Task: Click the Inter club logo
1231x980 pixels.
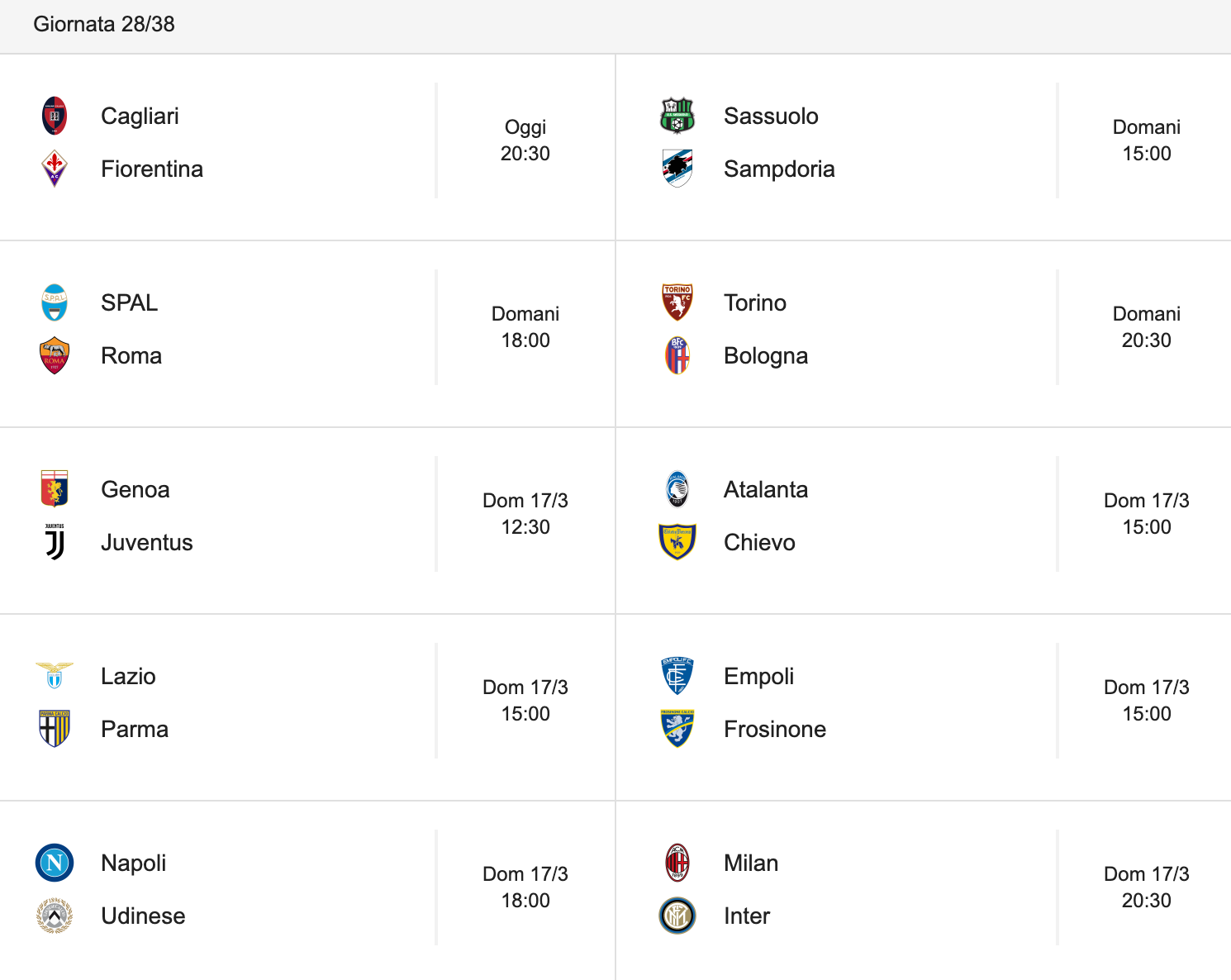Action: tap(677, 916)
